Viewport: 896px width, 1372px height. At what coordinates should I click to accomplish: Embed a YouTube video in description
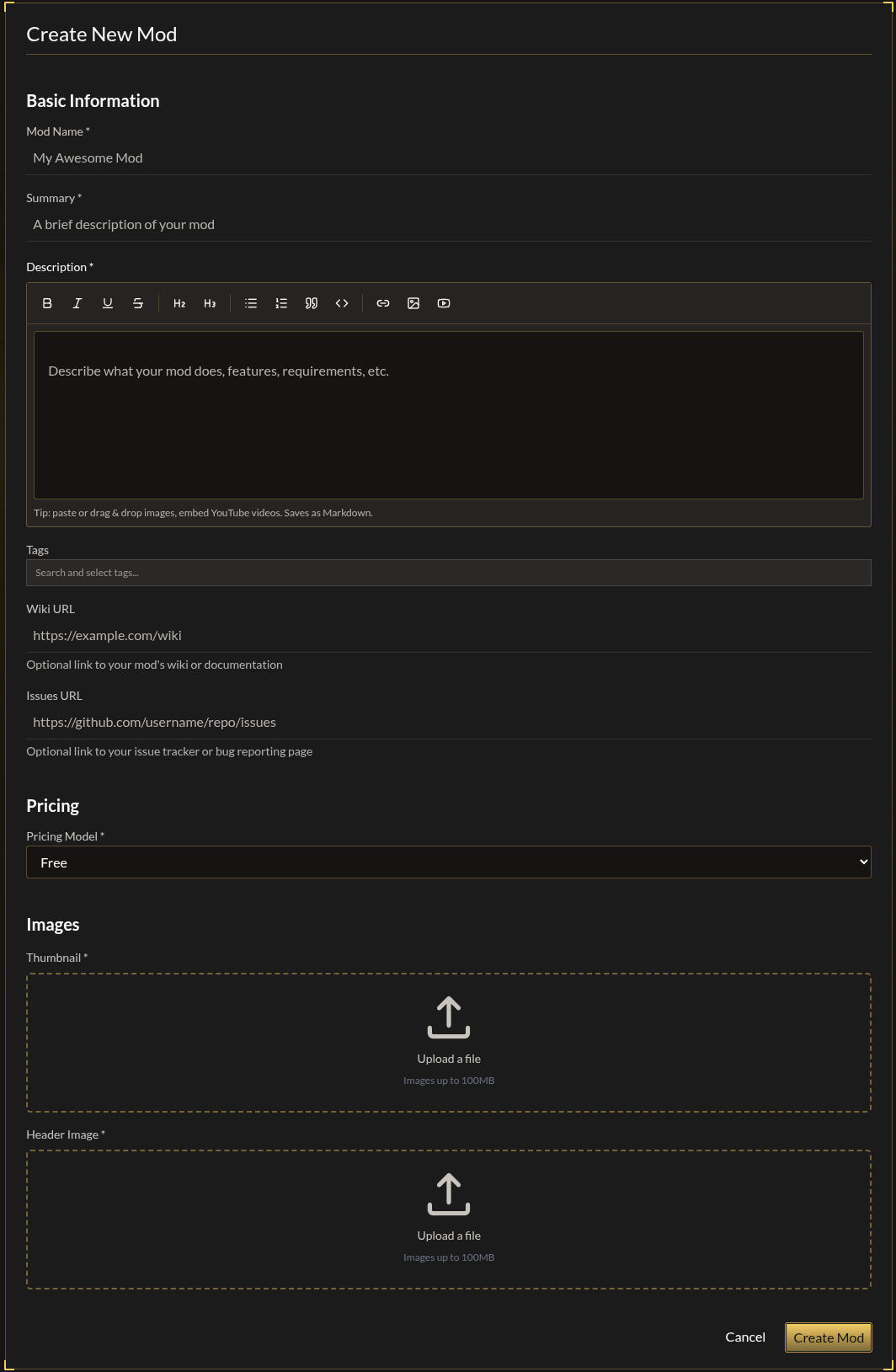click(444, 303)
